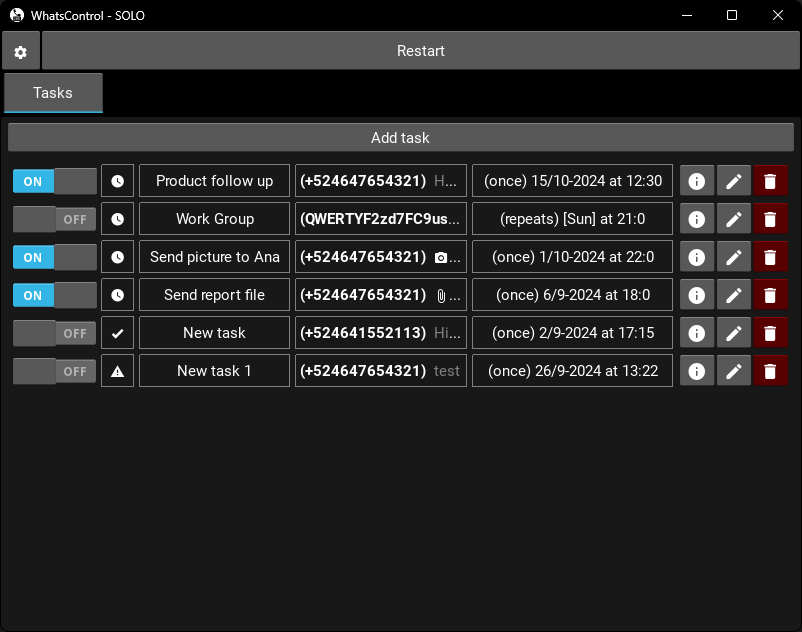Select the Send picture to Ana name field
This screenshot has height=632, width=802.
point(214,257)
